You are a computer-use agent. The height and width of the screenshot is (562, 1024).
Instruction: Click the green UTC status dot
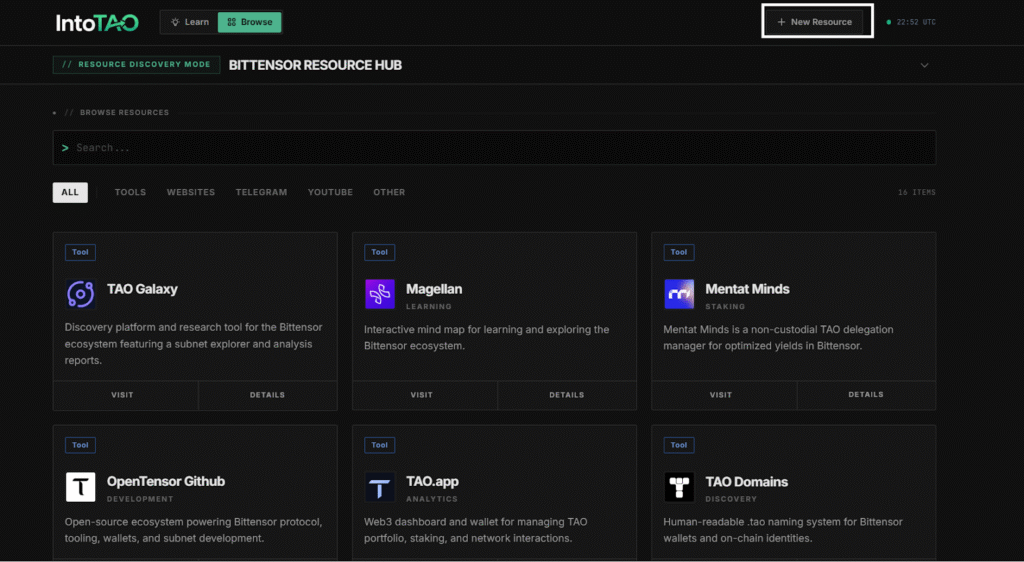pyautogui.click(x=889, y=22)
